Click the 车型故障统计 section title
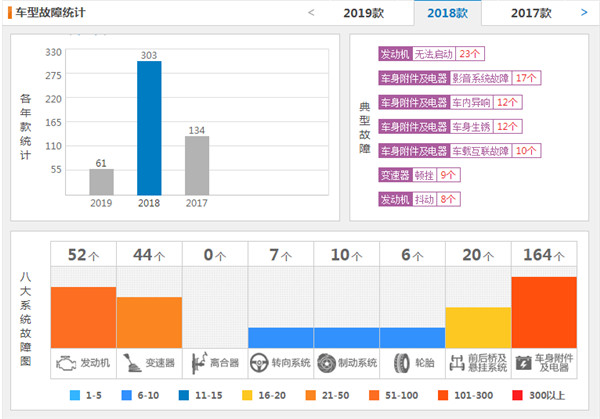The image size is (600, 419). (50, 13)
